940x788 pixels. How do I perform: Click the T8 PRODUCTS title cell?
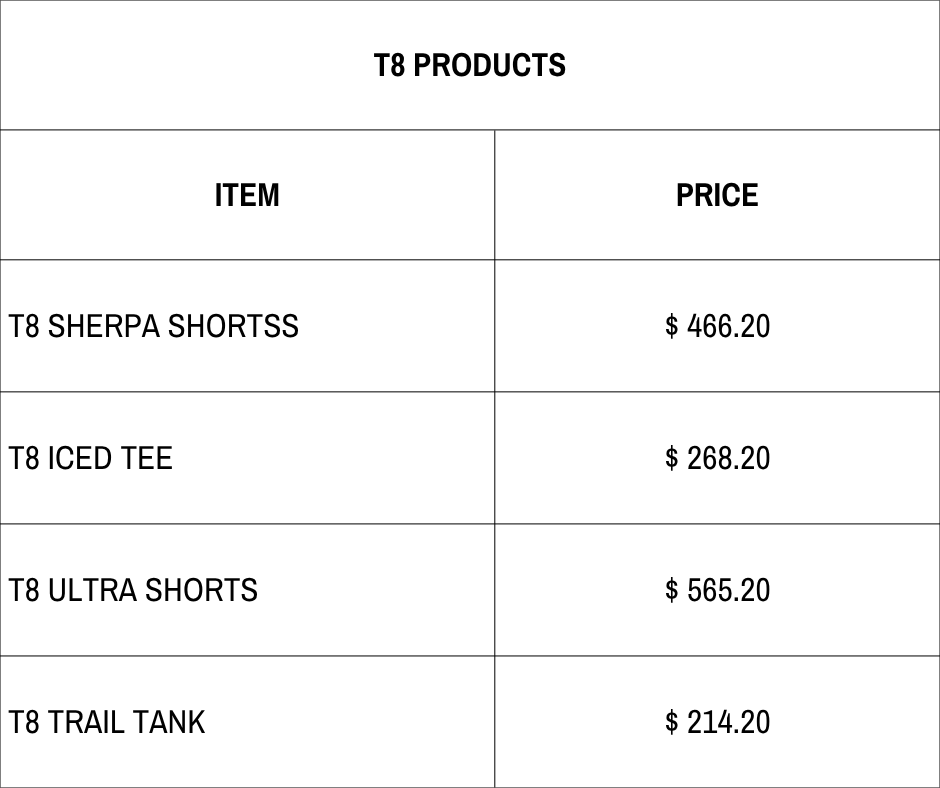pyautogui.click(x=470, y=65)
